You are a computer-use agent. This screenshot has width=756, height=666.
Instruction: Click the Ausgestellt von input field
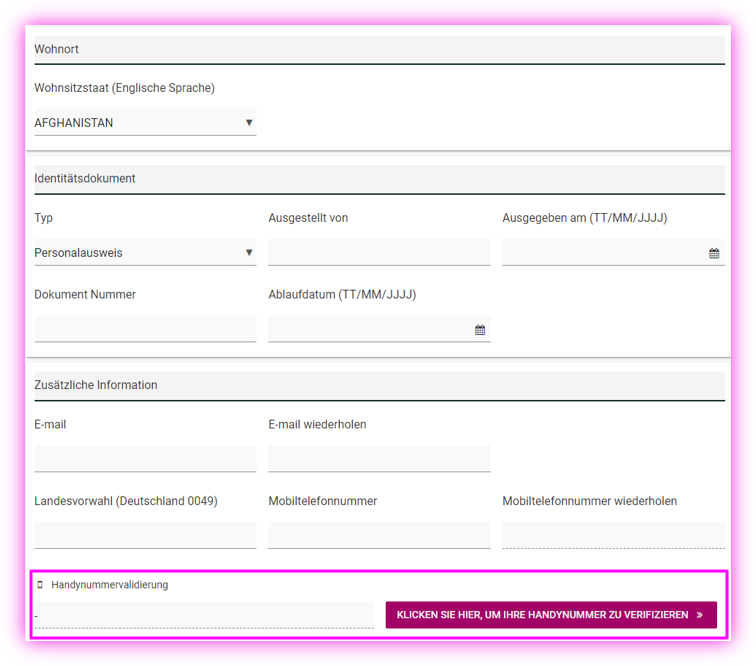(x=379, y=252)
